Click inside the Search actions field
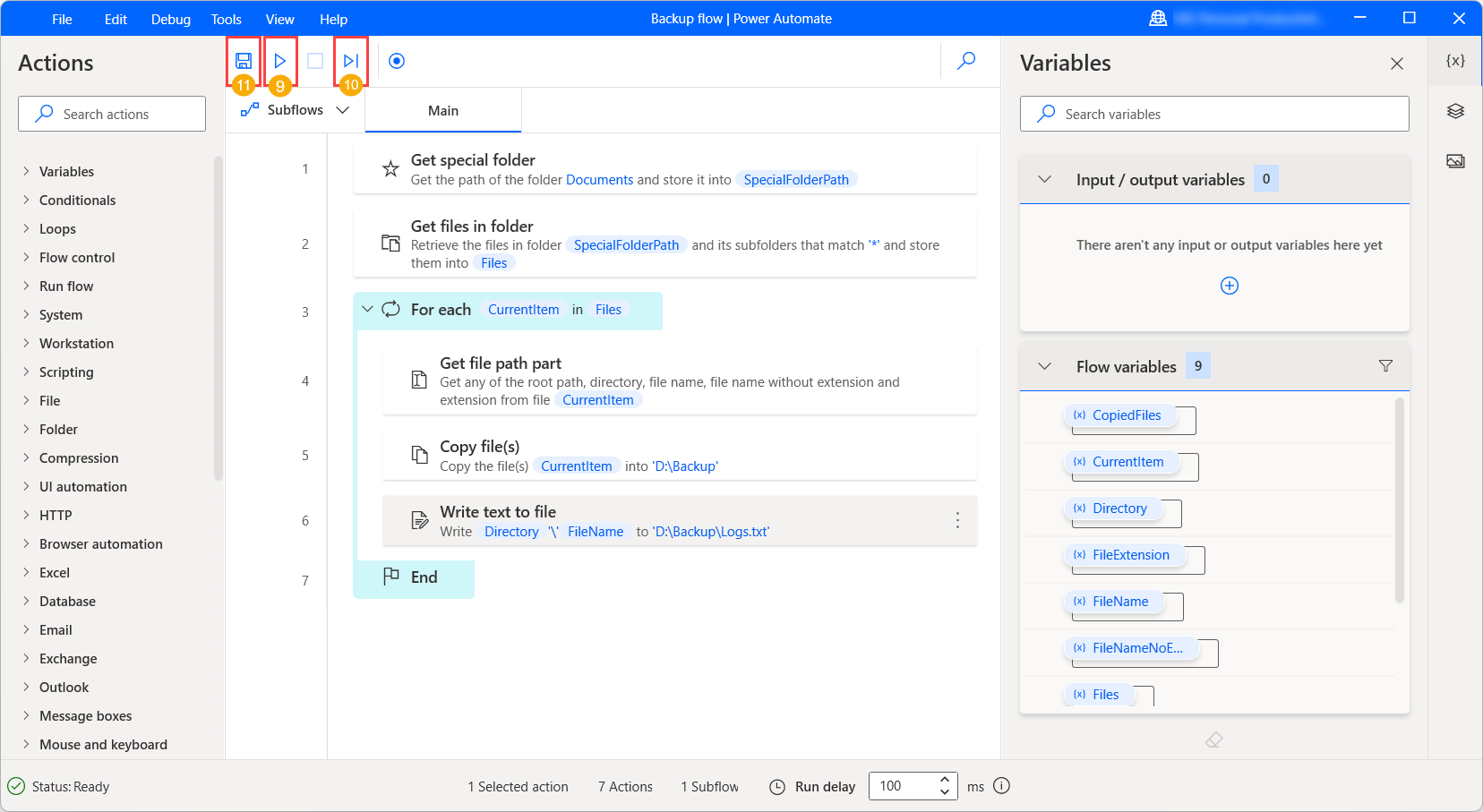This screenshot has width=1483, height=812. click(x=111, y=114)
